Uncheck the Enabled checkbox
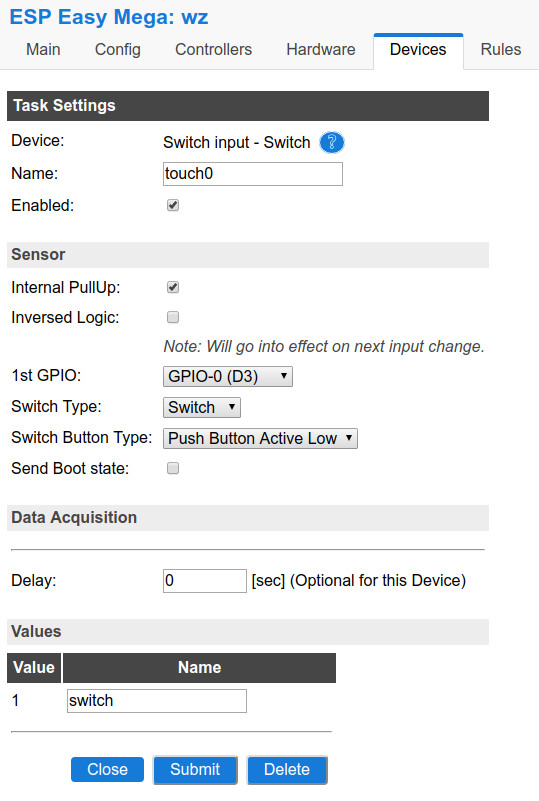539x801 pixels. pyautogui.click(x=173, y=205)
